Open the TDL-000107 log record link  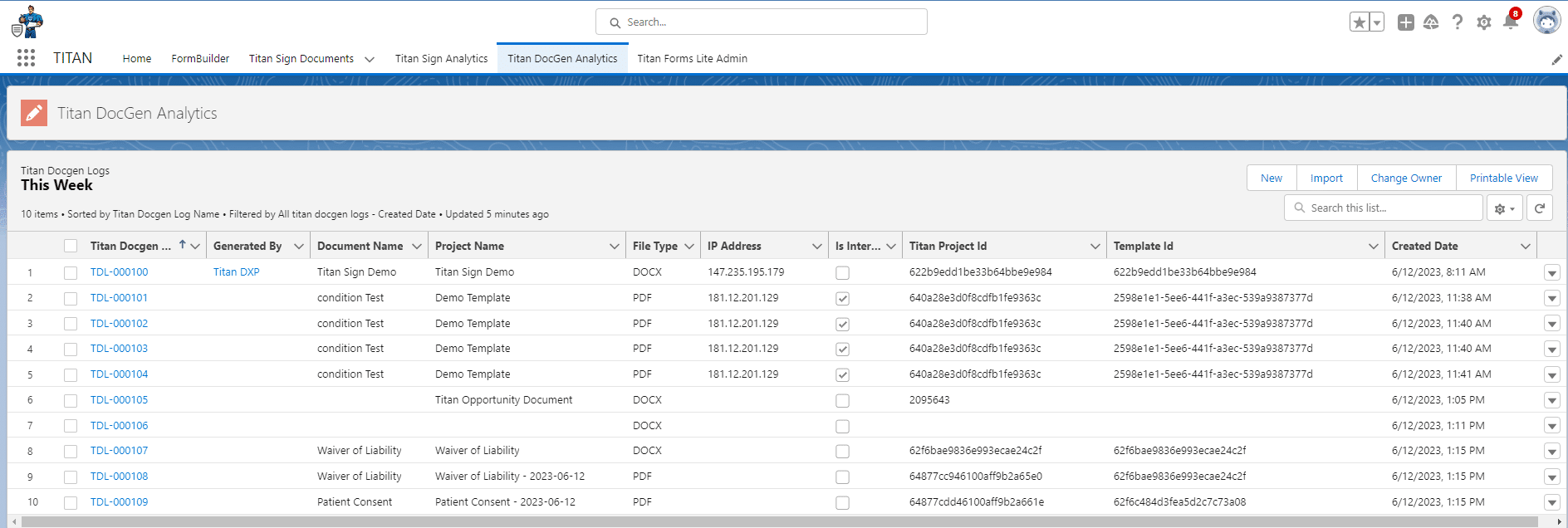click(119, 451)
